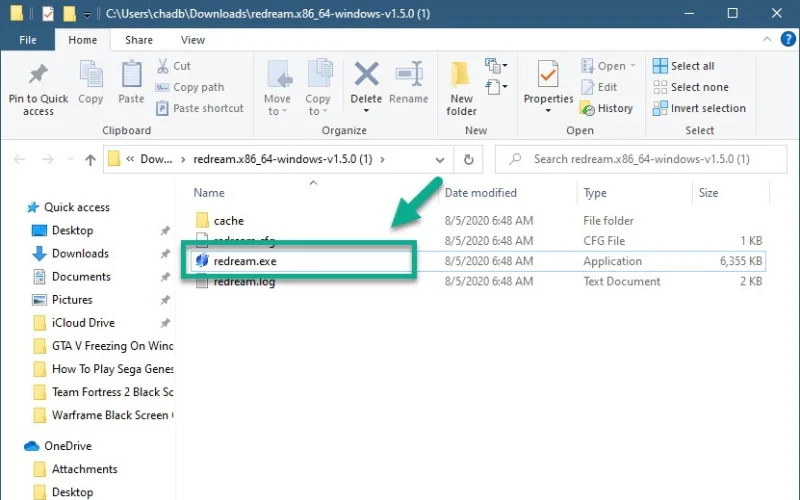Screen dimensions: 800x500
Task: Click the Properties checkmark icon
Action: coord(548,74)
